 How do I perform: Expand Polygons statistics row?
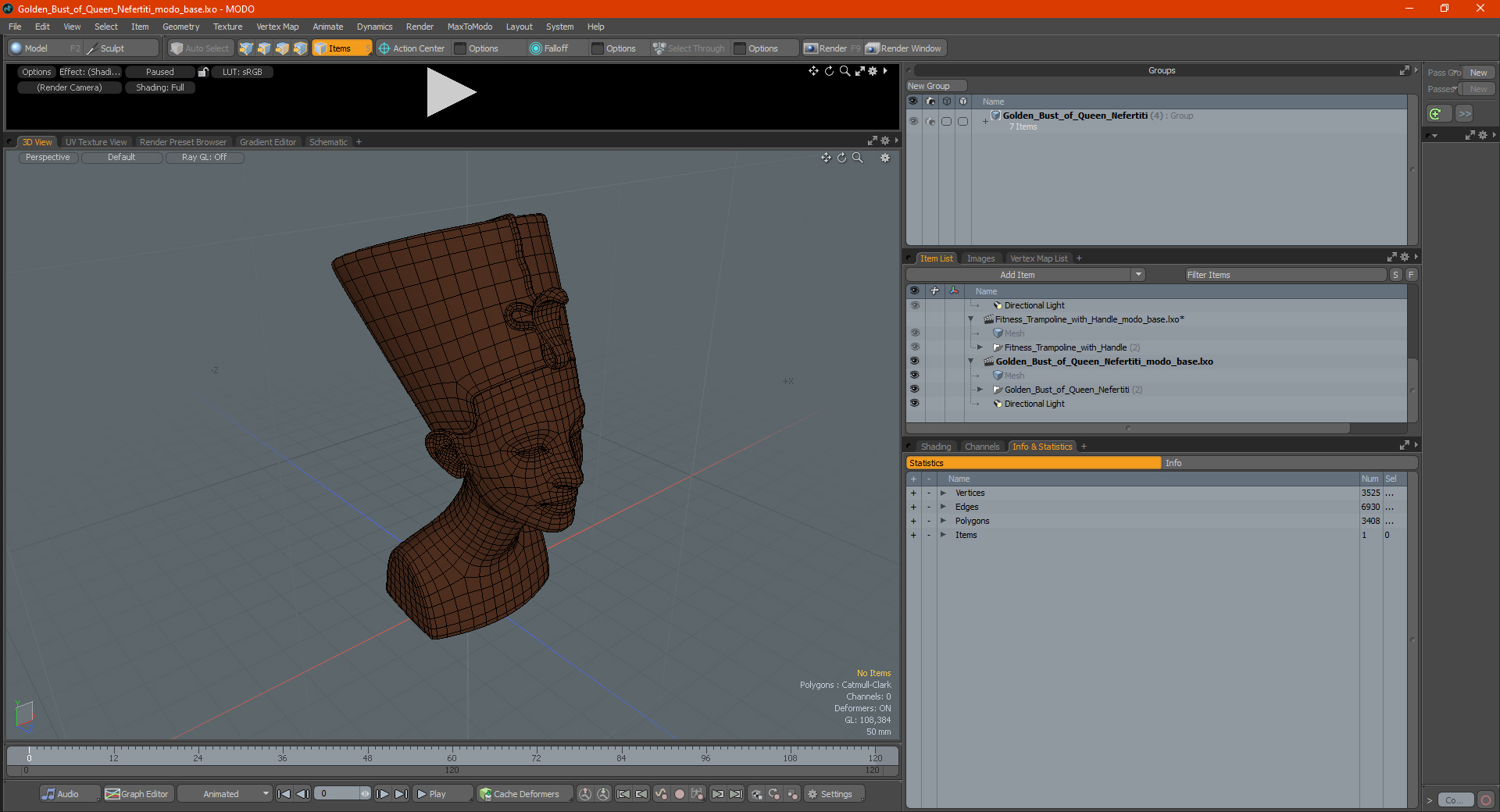point(943,521)
